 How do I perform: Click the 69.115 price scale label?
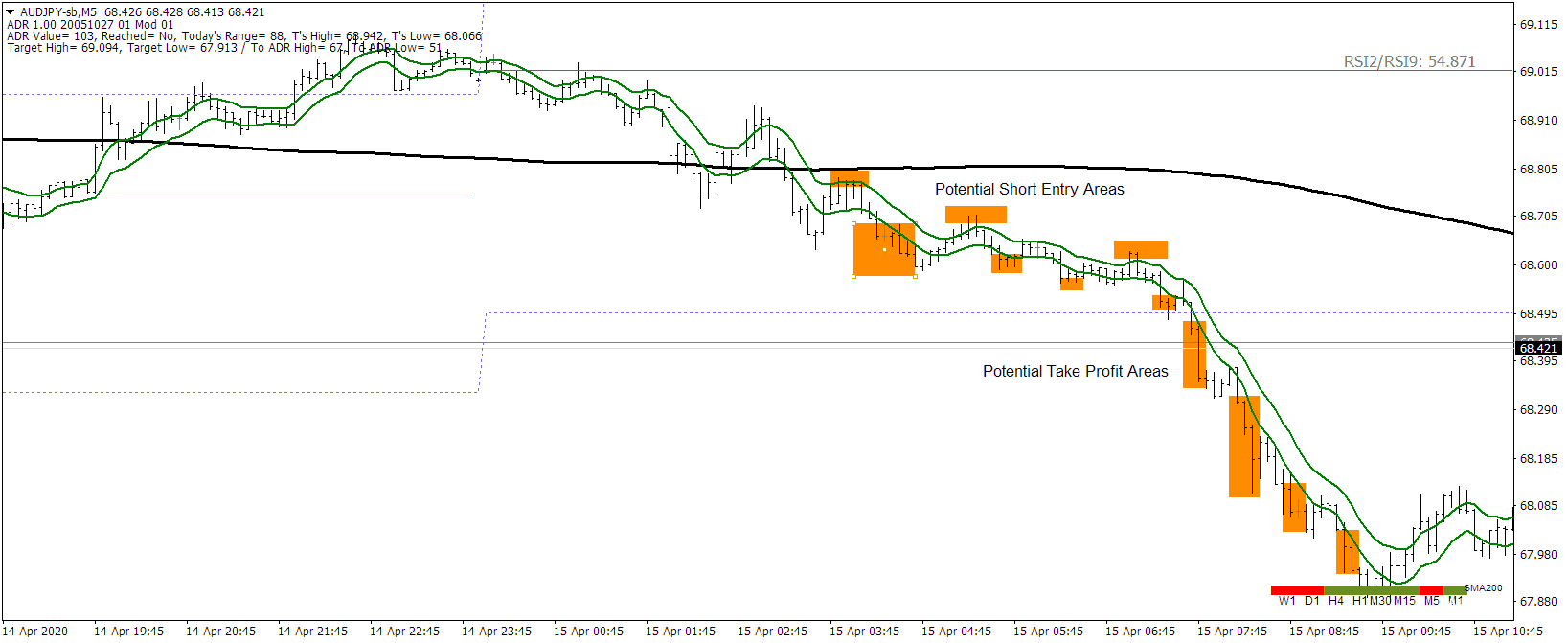pyautogui.click(x=1538, y=25)
